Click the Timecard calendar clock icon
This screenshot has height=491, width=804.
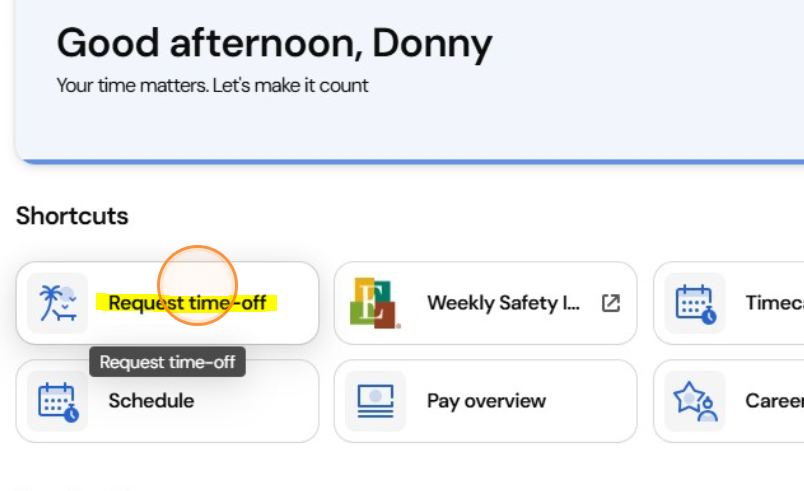695,304
